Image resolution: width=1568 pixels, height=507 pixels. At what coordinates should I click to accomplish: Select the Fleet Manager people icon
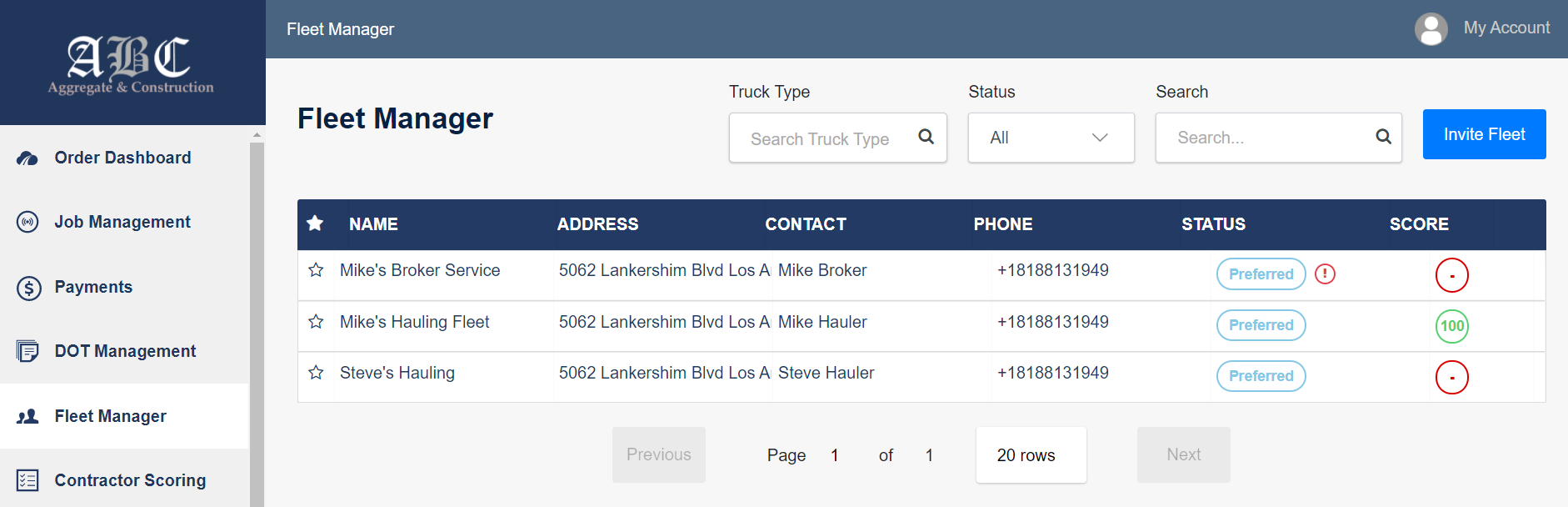pyautogui.click(x=27, y=415)
